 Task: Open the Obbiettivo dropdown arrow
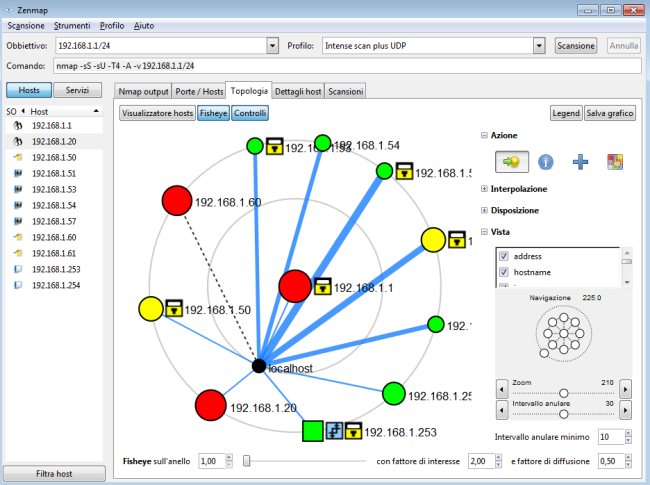click(272, 46)
